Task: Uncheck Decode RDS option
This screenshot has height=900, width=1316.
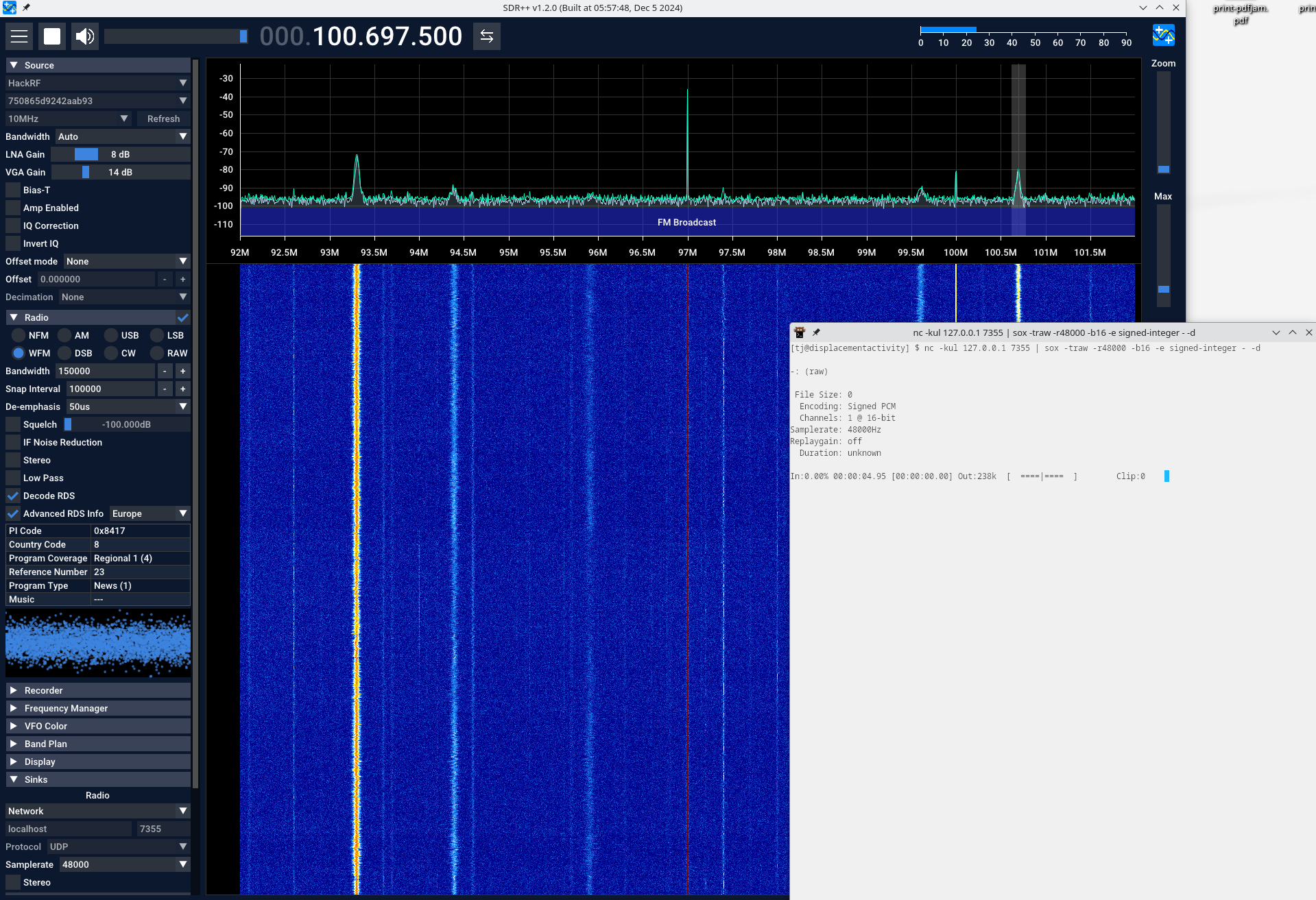Action: [x=13, y=496]
